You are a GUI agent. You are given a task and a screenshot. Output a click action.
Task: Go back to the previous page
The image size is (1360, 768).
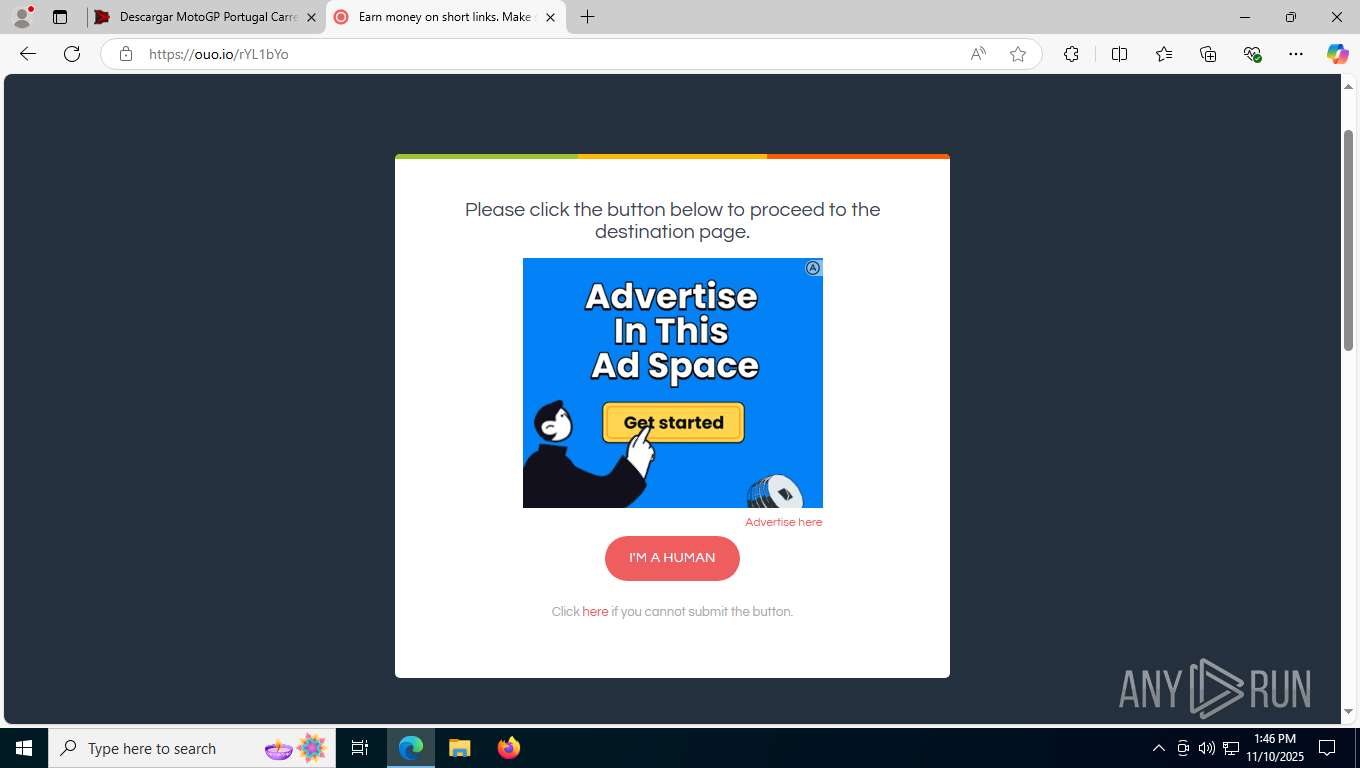pos(28,54)
